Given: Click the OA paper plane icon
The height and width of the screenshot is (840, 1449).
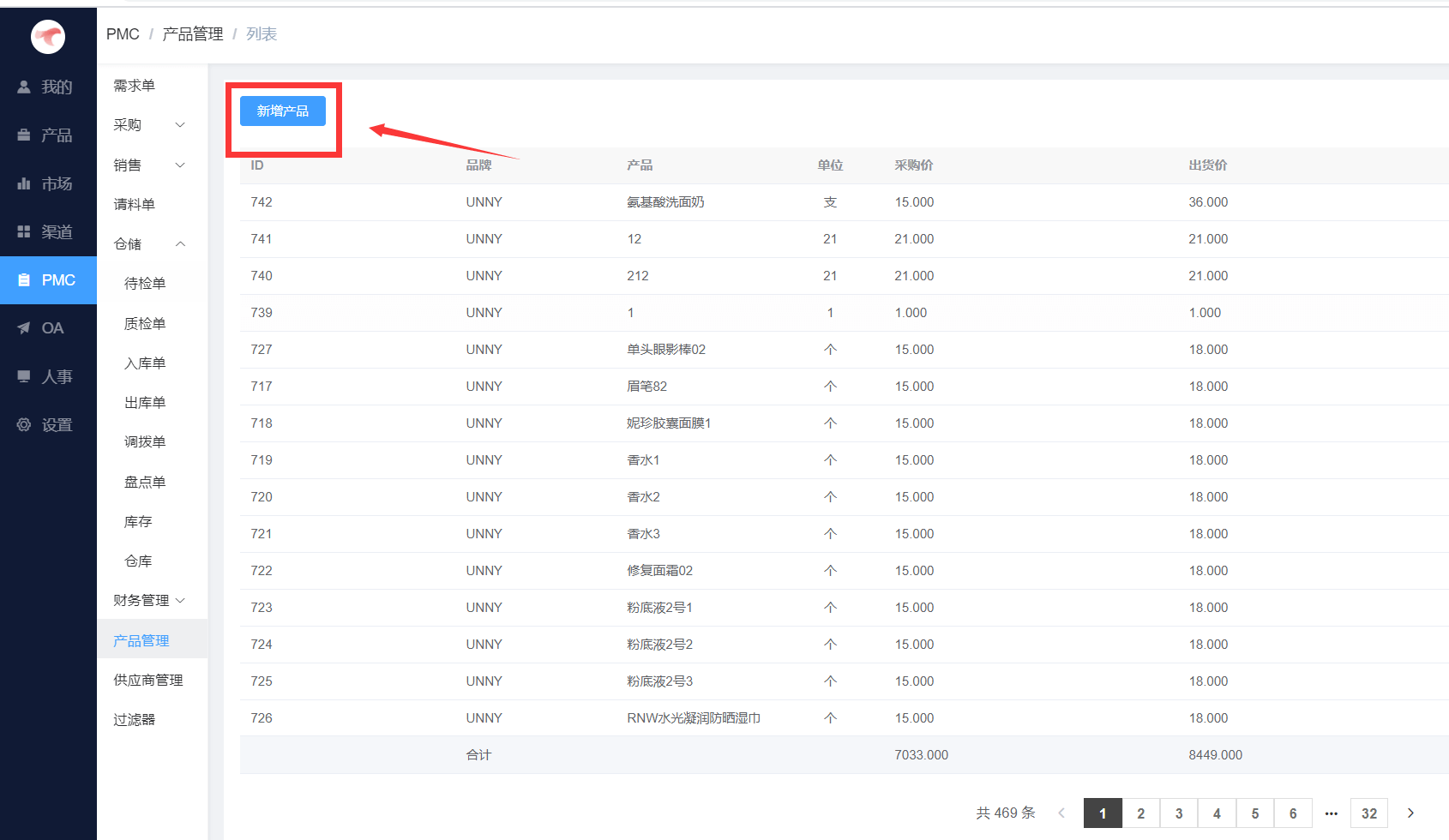Looking at the screenshot, I should pyautogui.click(x=24, y=328).
